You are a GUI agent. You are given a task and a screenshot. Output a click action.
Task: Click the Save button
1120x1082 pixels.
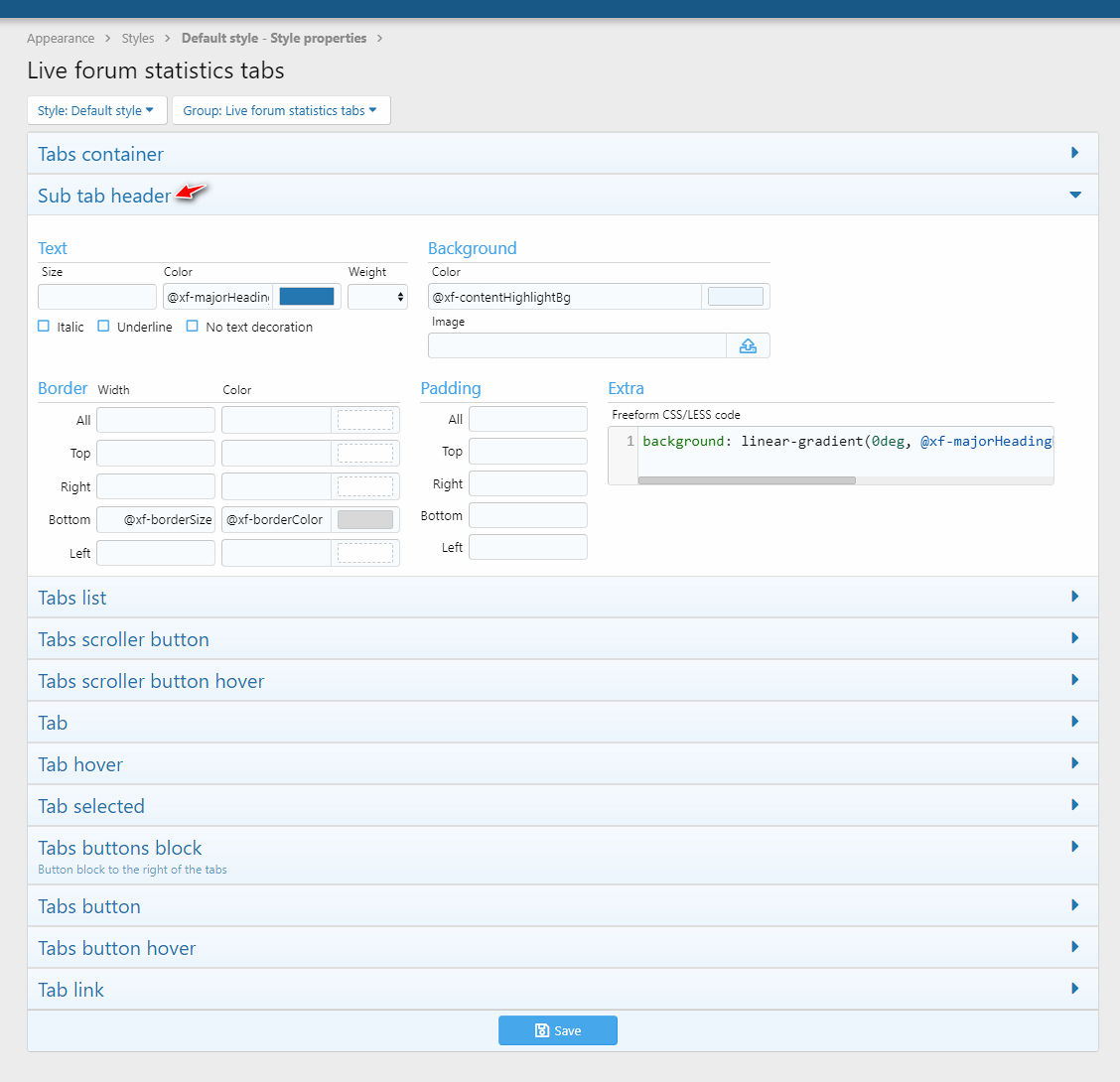[557, 1030]
